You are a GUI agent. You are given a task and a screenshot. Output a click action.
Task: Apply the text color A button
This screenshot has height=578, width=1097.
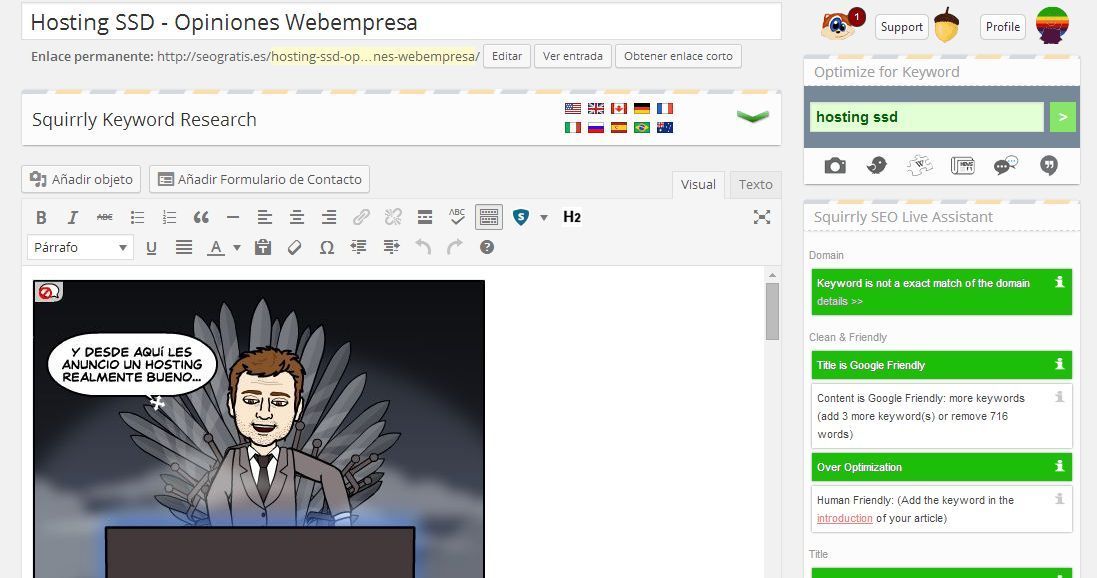pyautogui.click(x=216, y=248)
